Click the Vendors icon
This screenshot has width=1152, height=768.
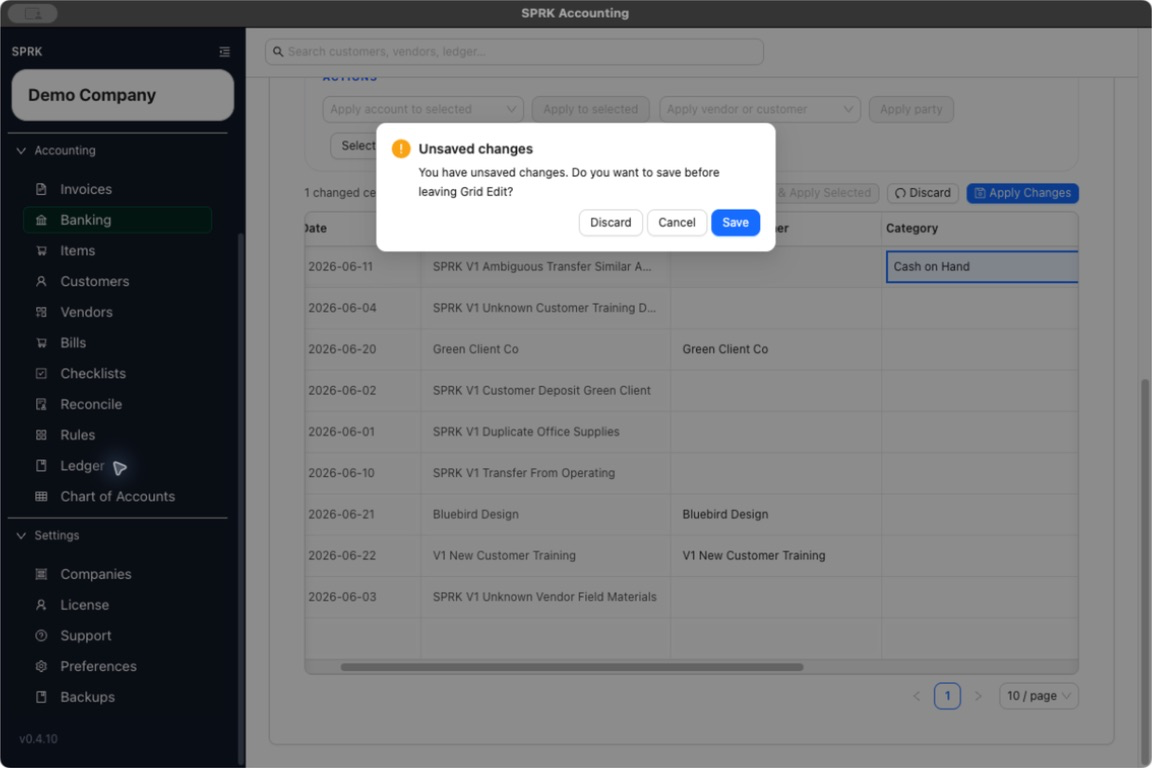[41, 312]
